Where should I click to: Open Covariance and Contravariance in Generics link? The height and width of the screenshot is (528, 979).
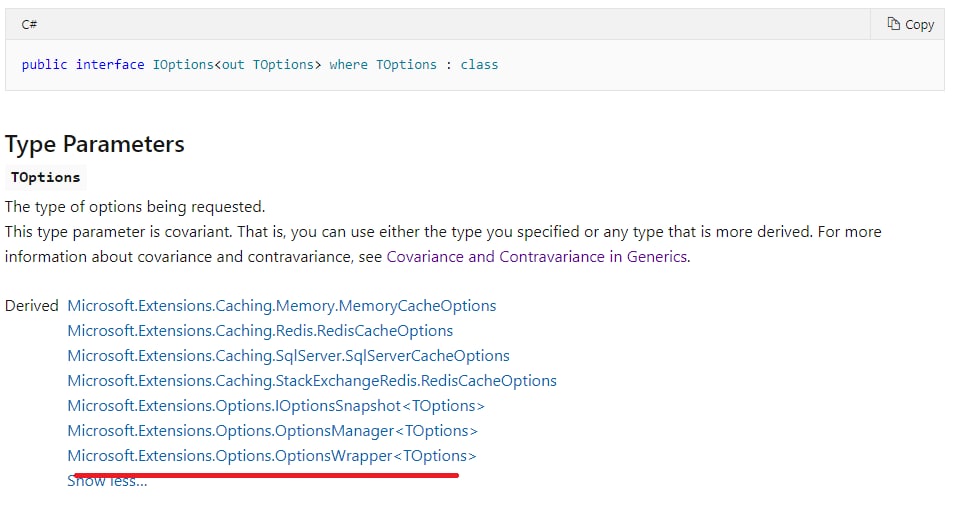(x=537, y=257)
